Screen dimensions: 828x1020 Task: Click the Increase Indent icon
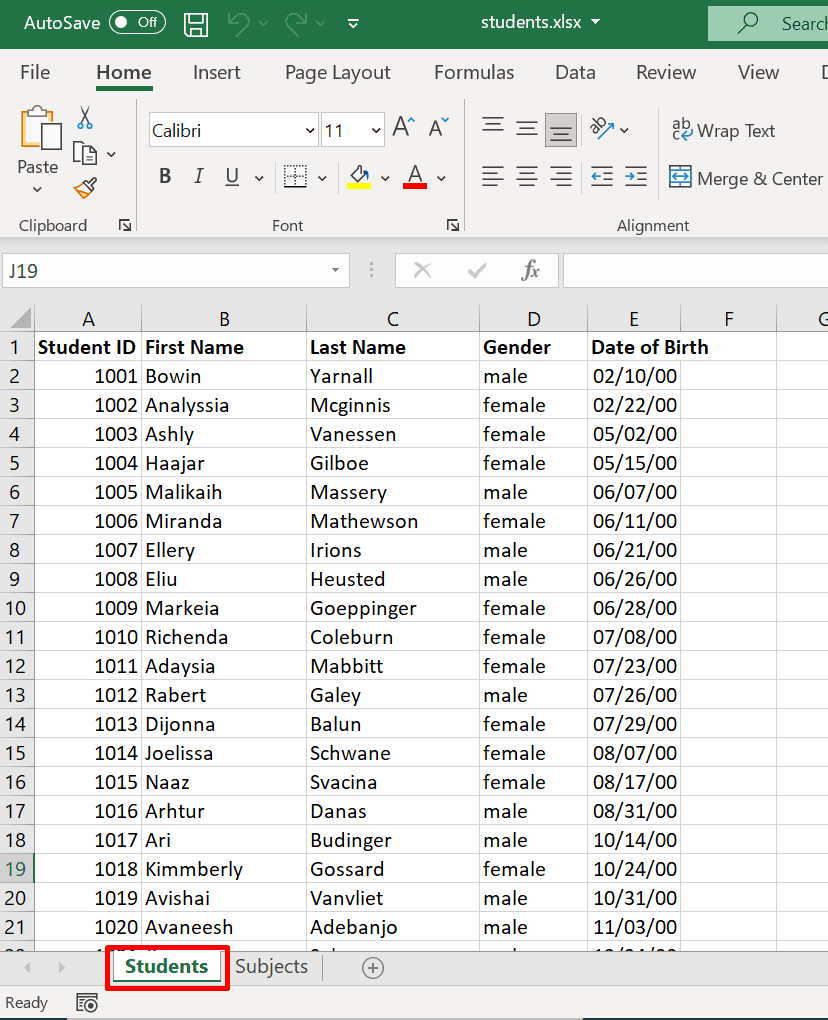[636, 177]
